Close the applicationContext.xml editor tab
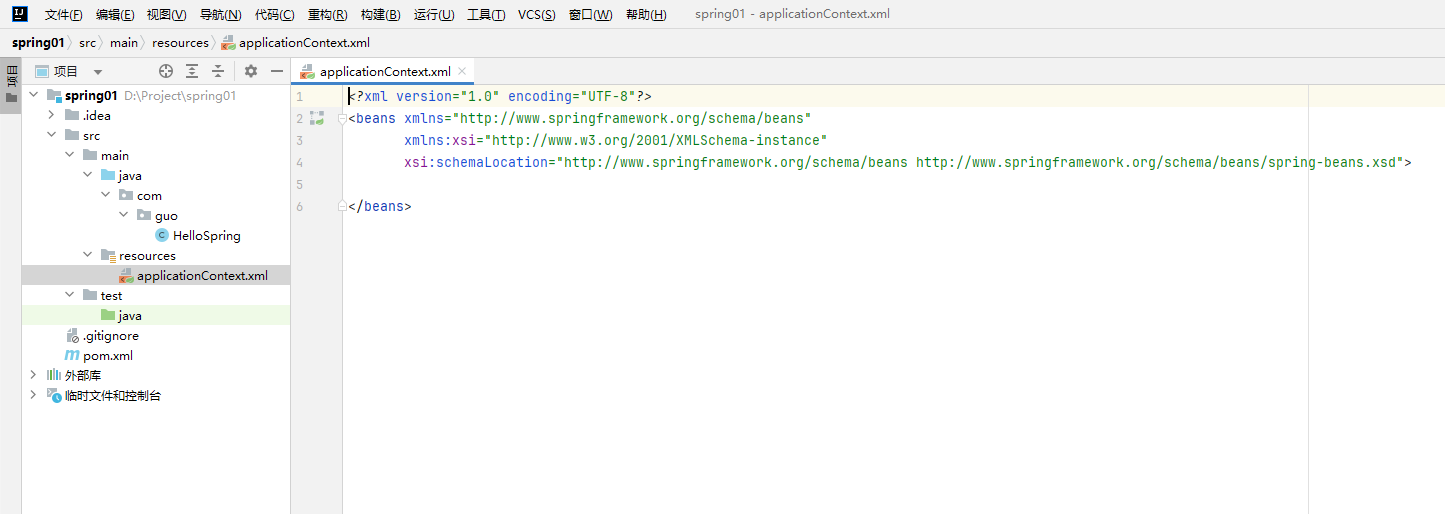This screenshot has width=1445, height=514. [x=462, y=72]
